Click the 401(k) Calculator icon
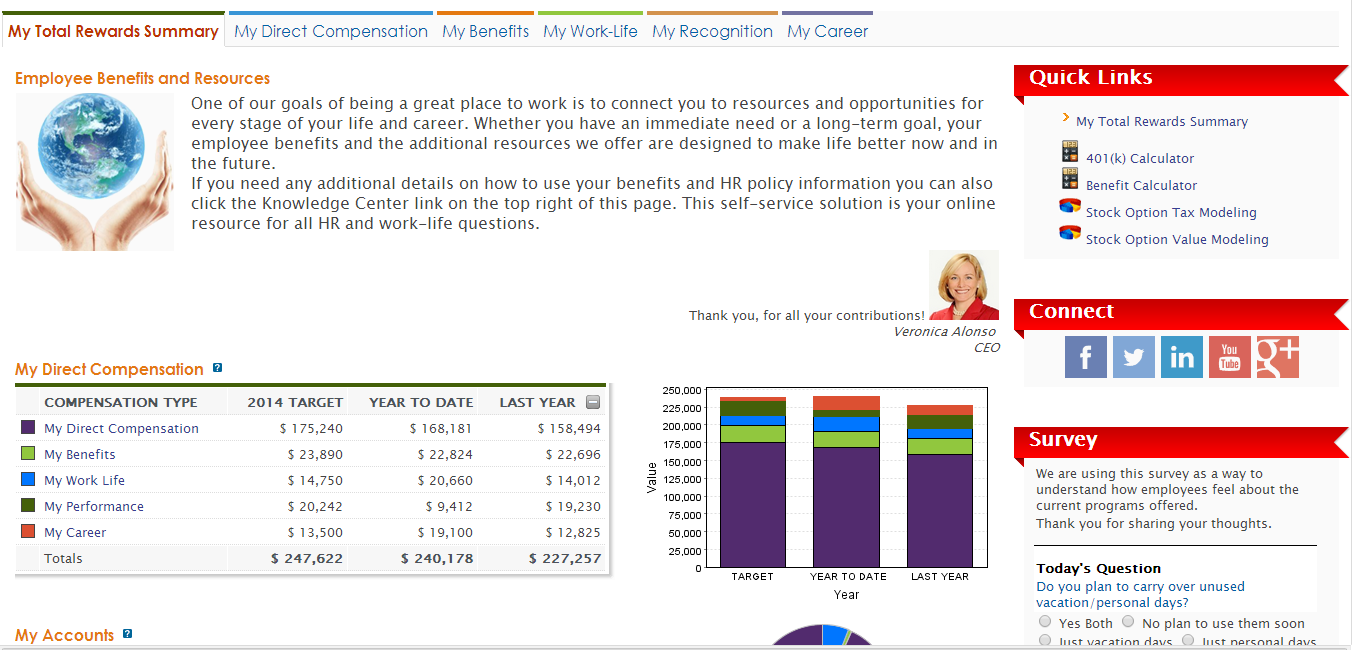 [1069, 152]
